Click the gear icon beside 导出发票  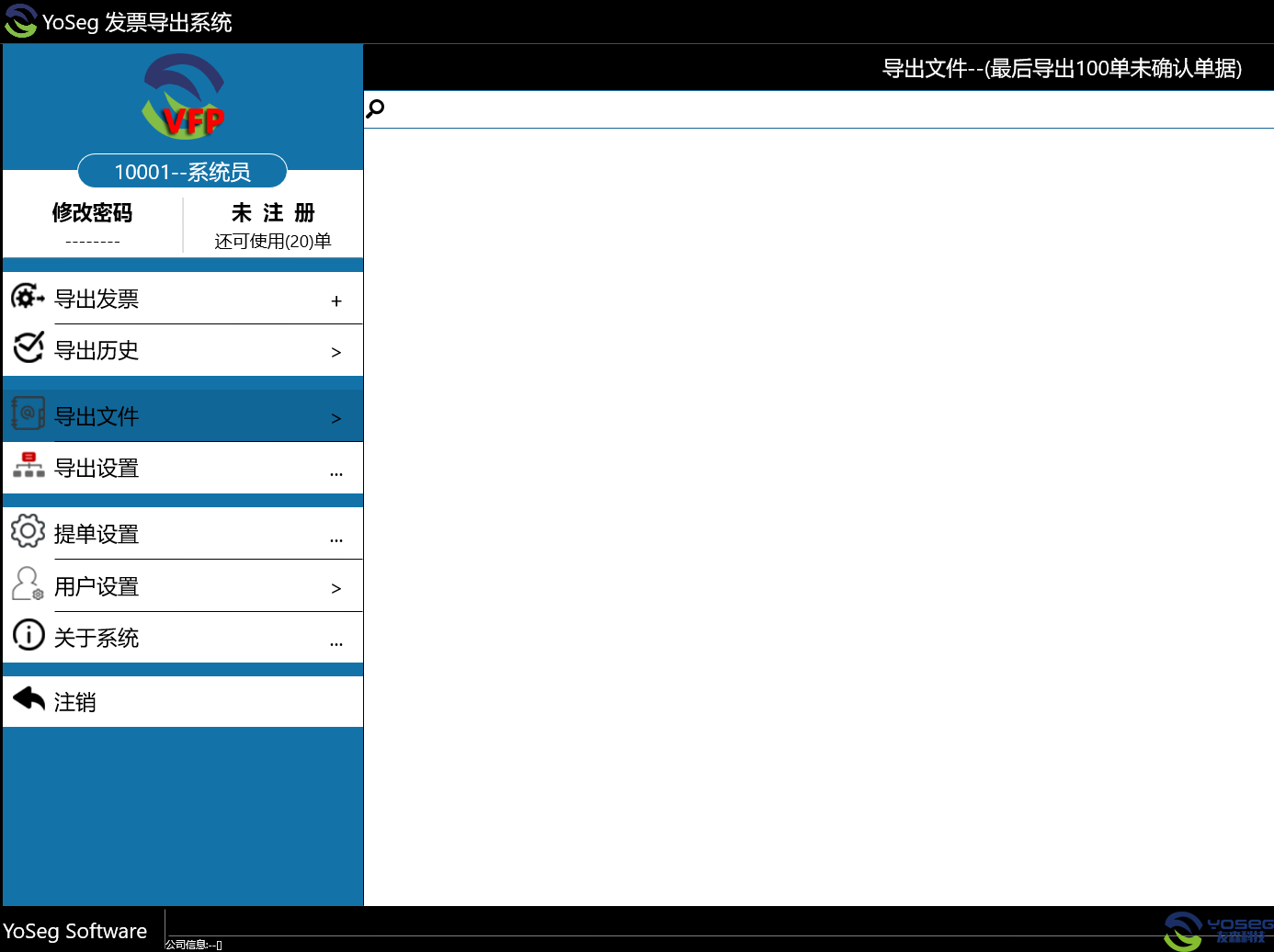[28, 297]
